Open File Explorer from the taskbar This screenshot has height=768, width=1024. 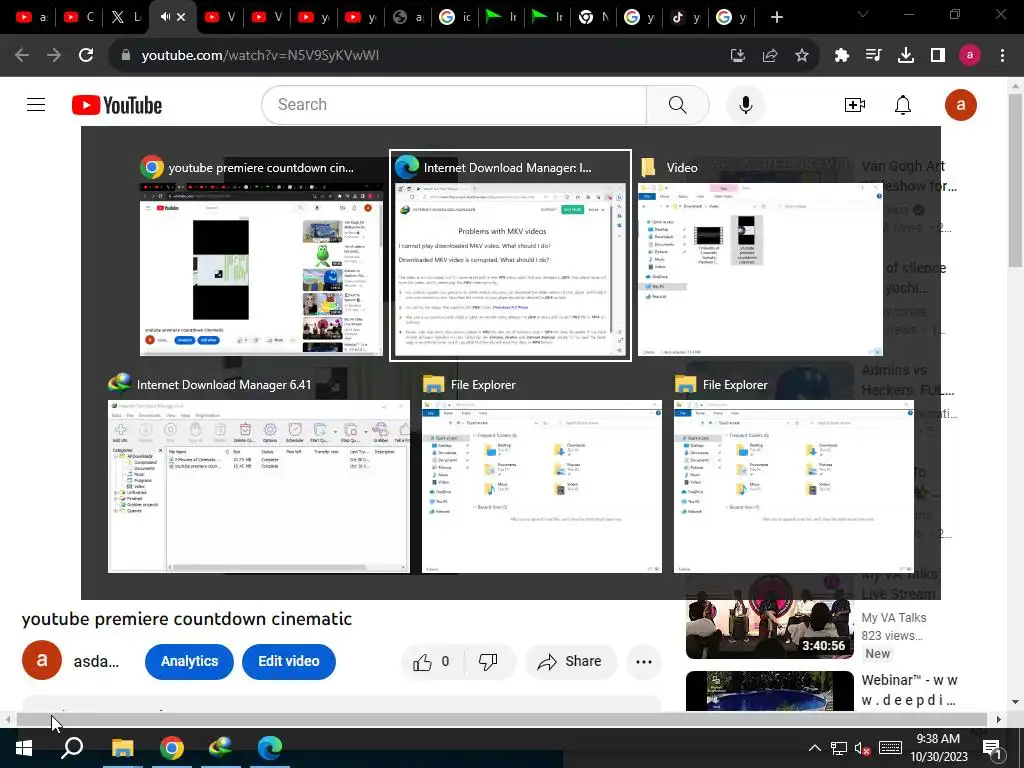[x=122, y=748]
